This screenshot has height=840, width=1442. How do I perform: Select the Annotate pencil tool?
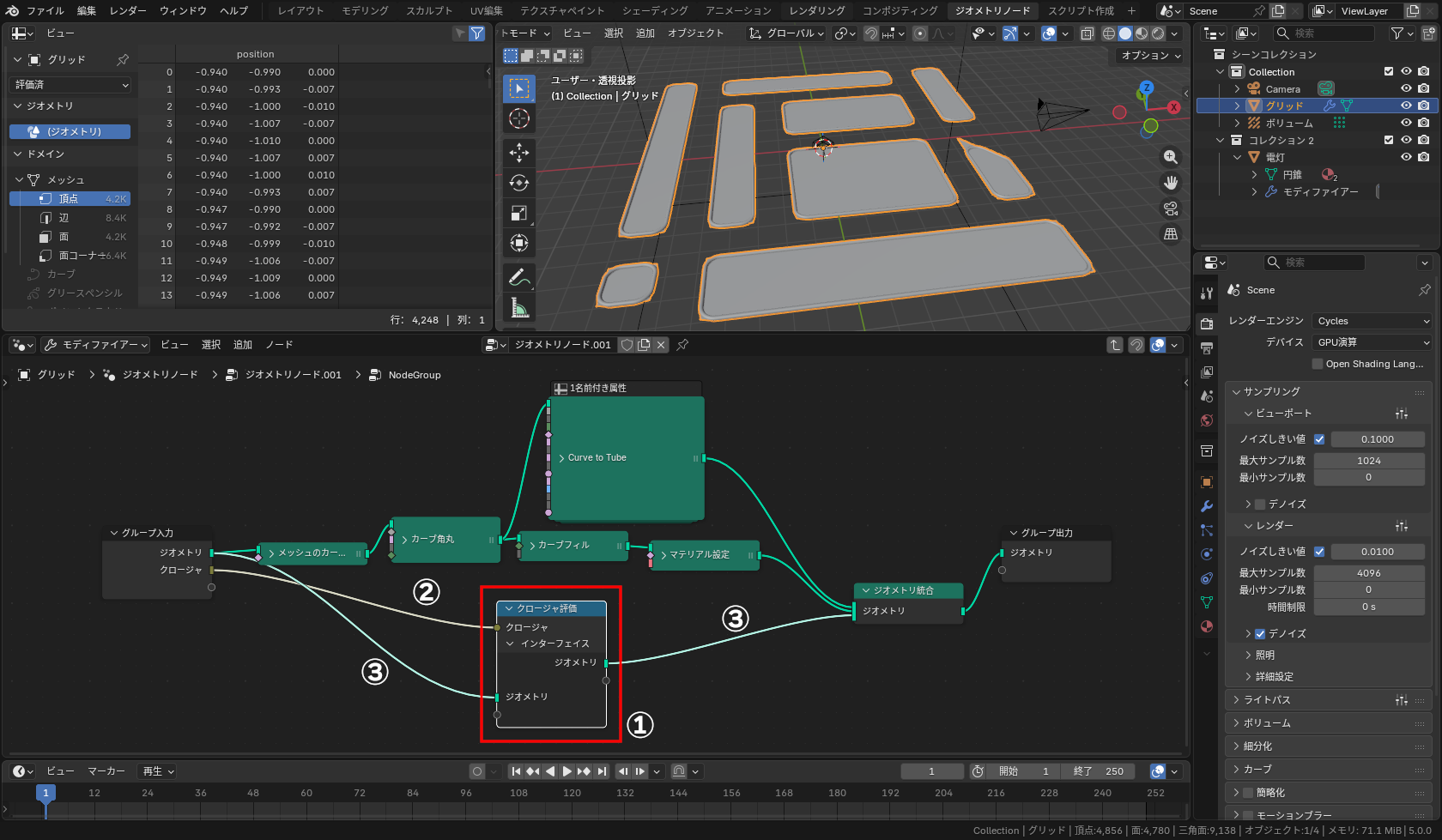click(518, 277)
